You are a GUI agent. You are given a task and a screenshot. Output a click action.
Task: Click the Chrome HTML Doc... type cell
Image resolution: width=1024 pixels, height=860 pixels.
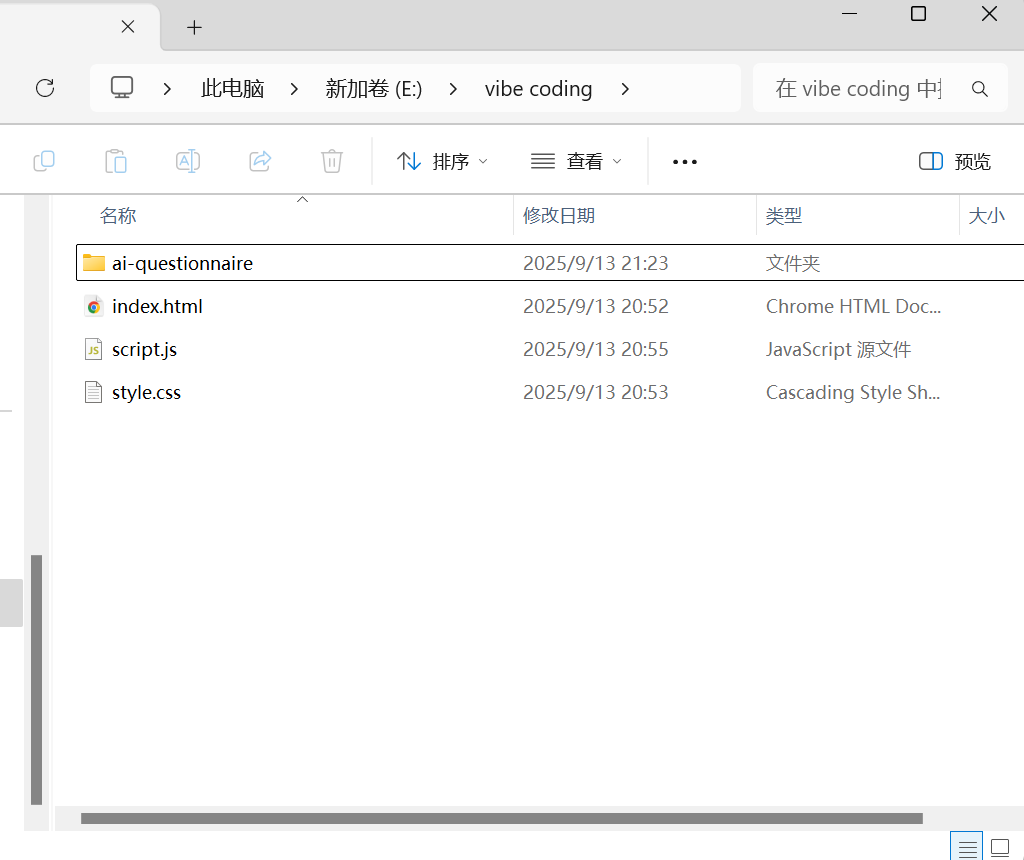click(x=853, y=306)
